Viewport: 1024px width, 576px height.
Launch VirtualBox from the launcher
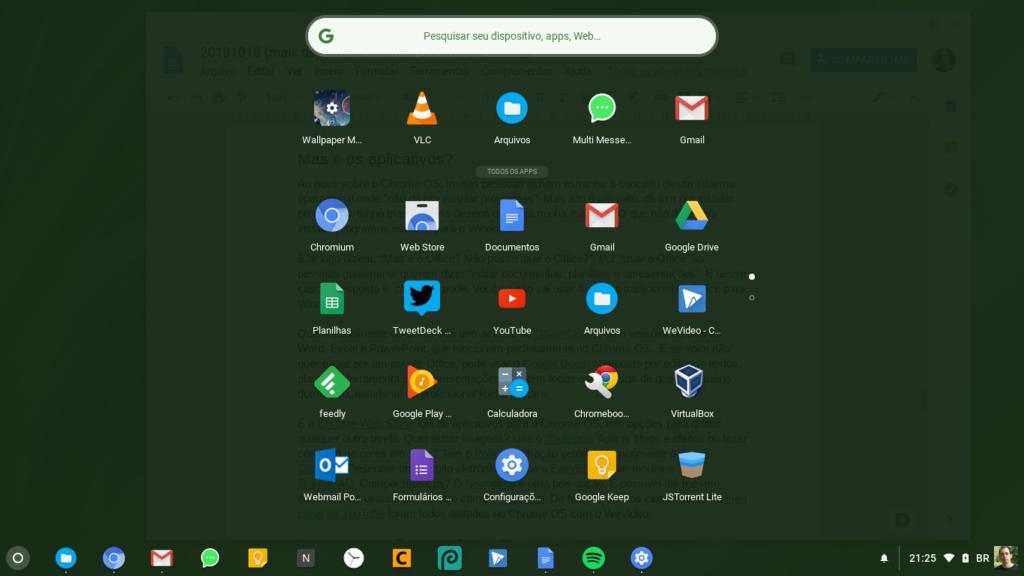689,381
